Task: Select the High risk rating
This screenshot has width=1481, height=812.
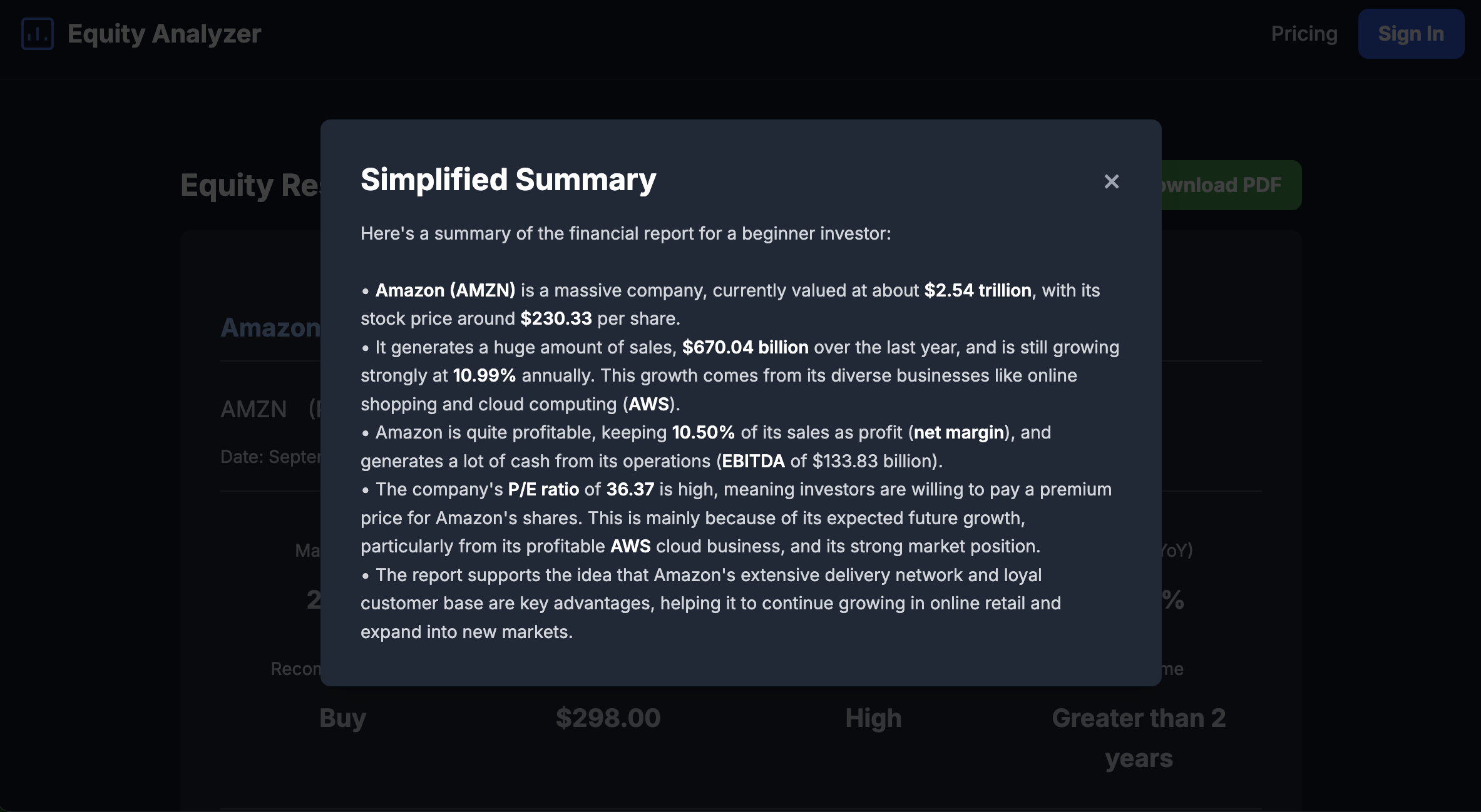Action: coord(874,718)
